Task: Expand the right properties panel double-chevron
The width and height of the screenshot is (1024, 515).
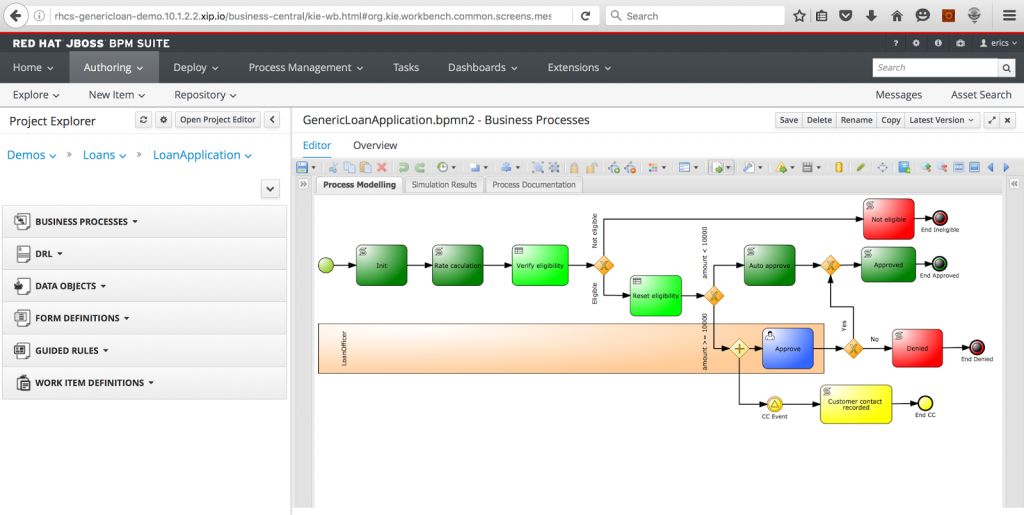Action: 1014,185
